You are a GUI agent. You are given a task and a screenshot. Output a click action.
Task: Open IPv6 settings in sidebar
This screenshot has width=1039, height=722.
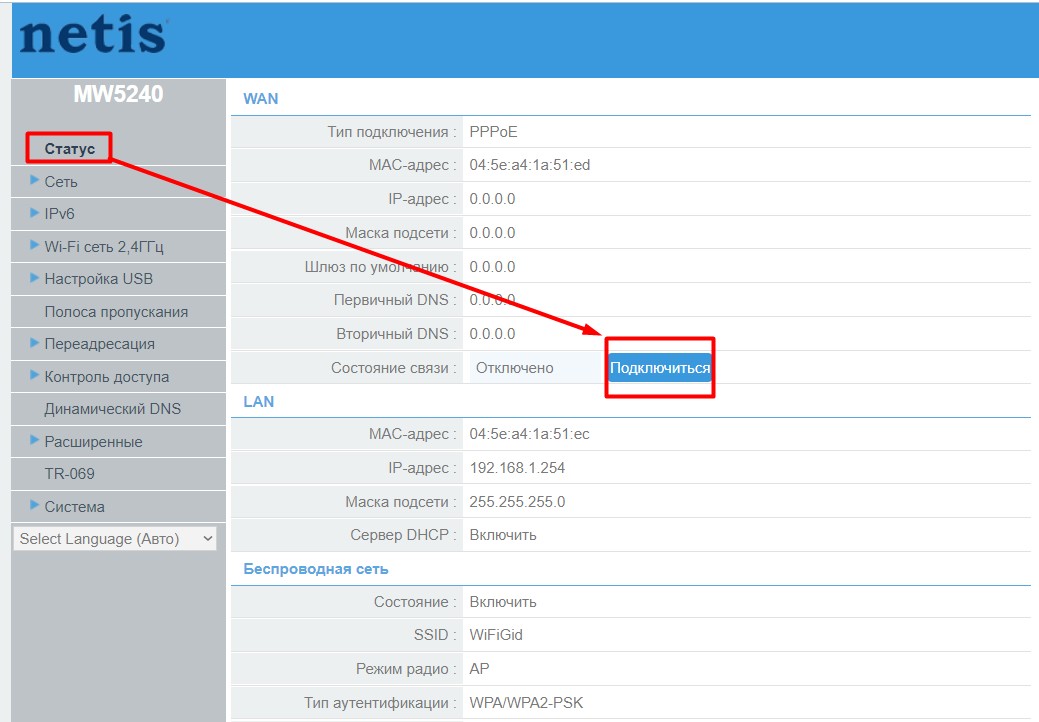pos(60,214)
